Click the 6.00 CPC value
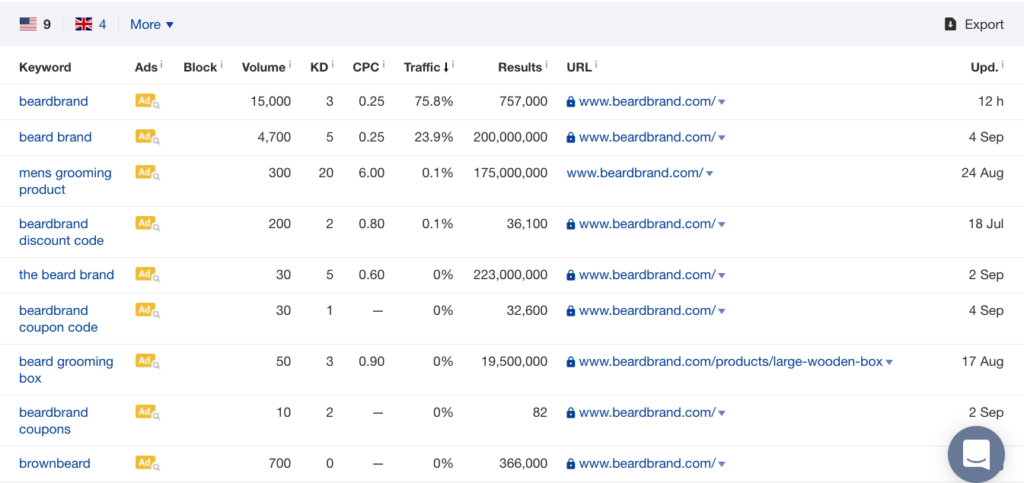Screen dimensions: 1024x483 point(372,173)
